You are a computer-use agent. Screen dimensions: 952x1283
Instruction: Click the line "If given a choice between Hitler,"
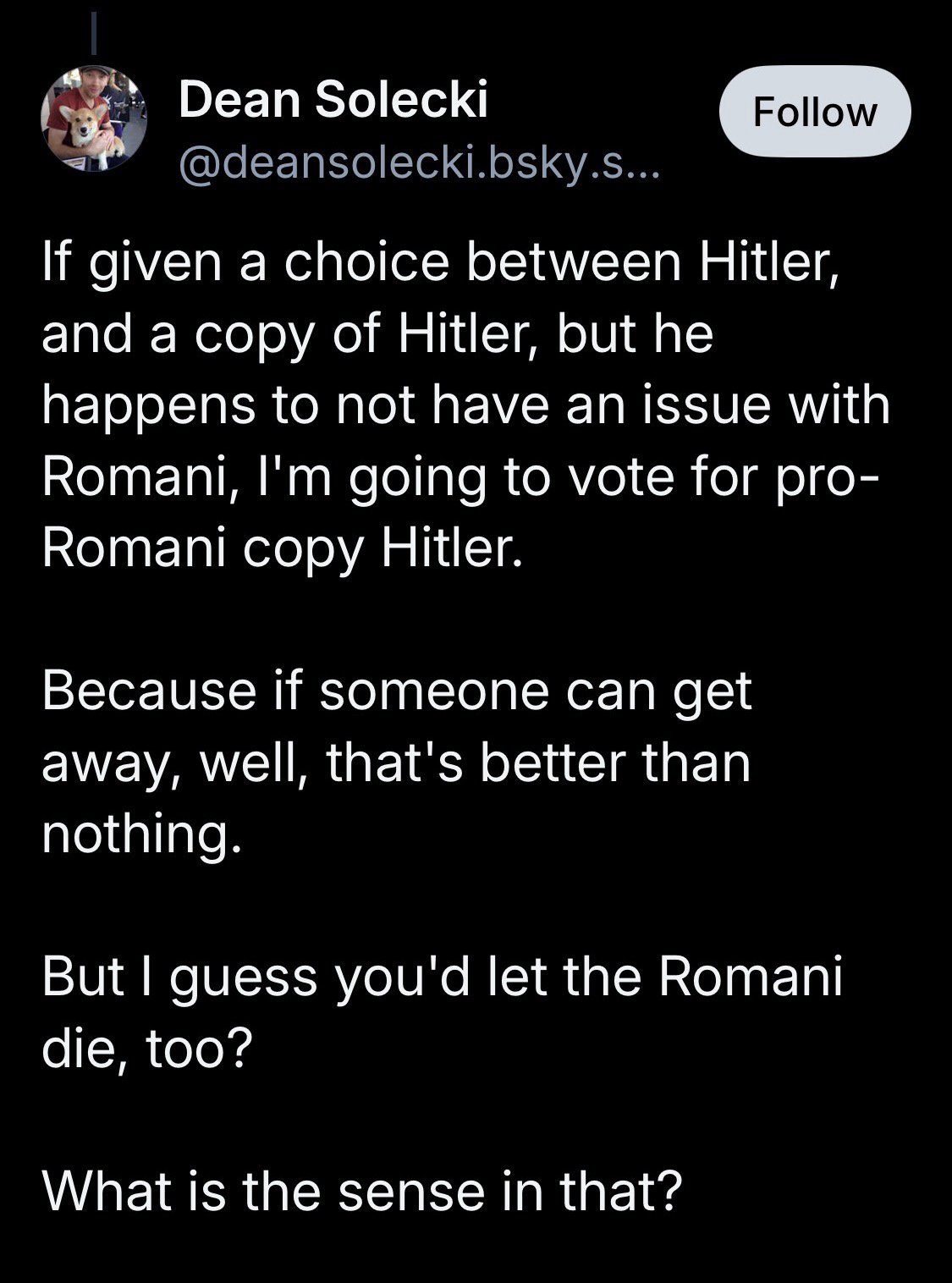tap(440, 262)
